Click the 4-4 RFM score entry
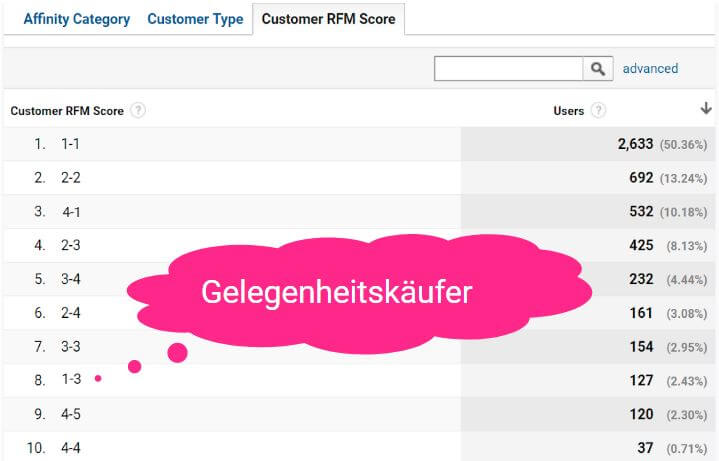This screenshot has width=719, height=461. click(72, 448)
